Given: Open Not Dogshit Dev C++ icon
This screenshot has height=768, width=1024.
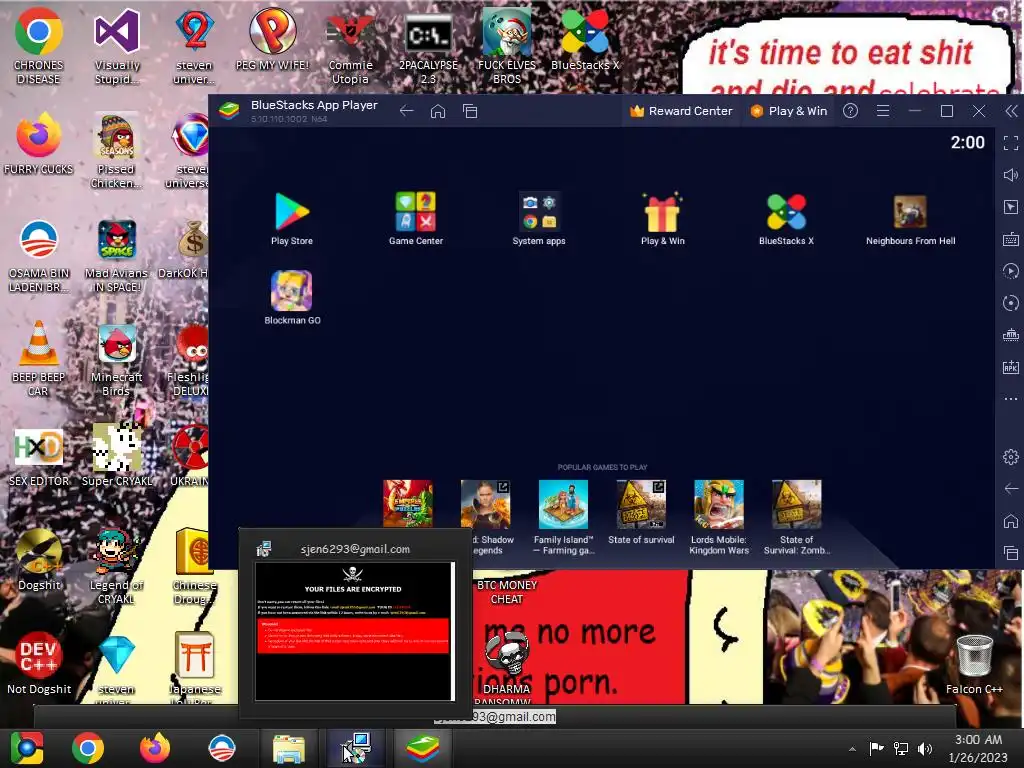Looking at the screenshot, I should coord(39,664).
